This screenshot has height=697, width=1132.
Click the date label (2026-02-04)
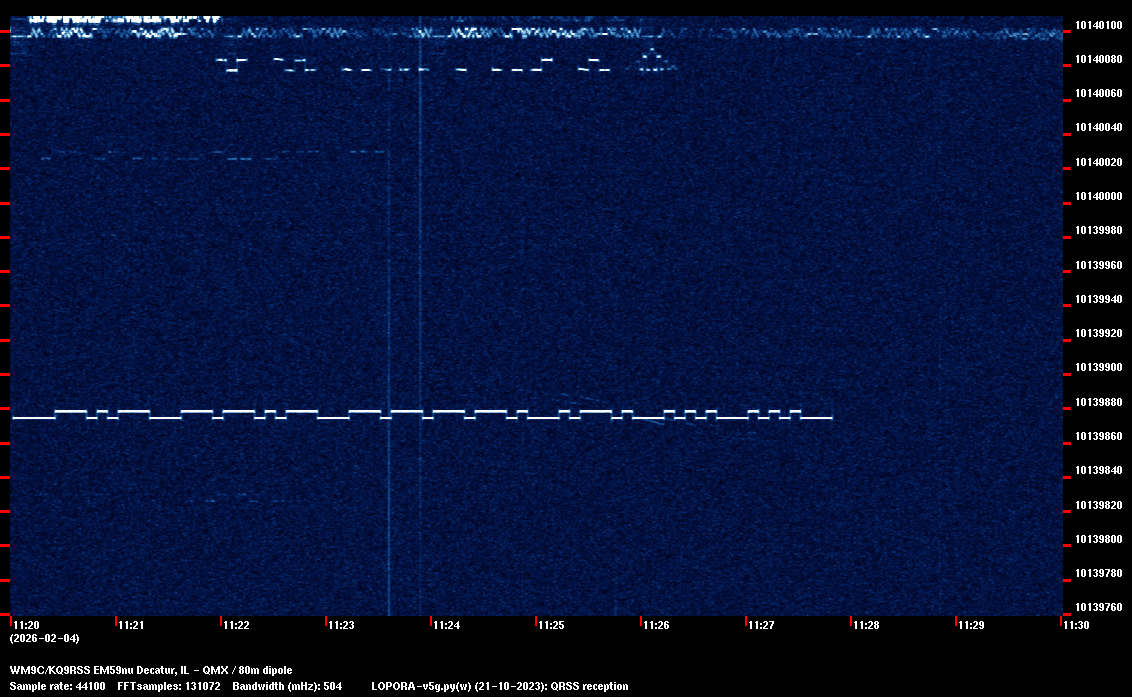coord(44,638)
